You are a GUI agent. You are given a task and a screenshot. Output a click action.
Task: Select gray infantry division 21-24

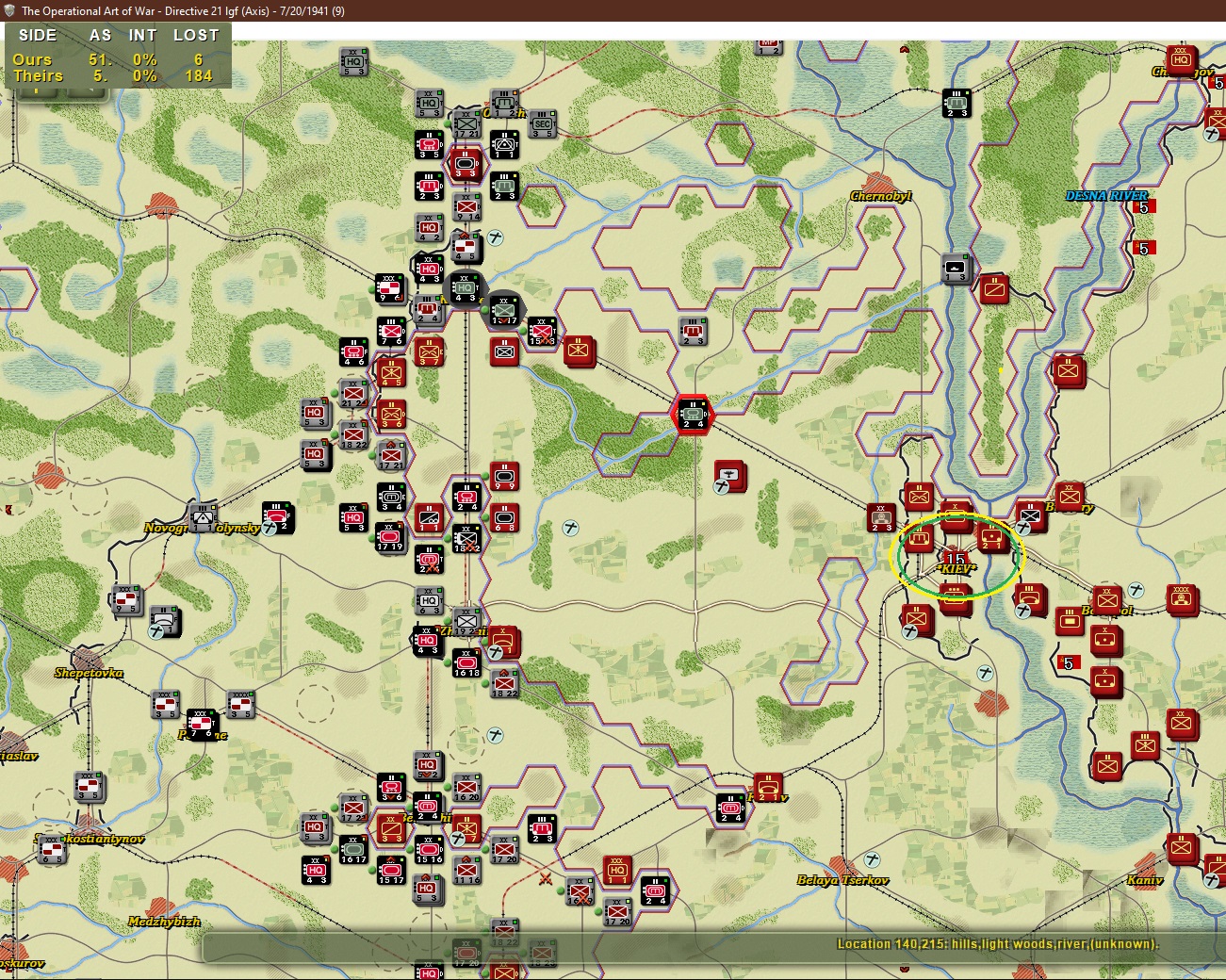tap(353, 393)
